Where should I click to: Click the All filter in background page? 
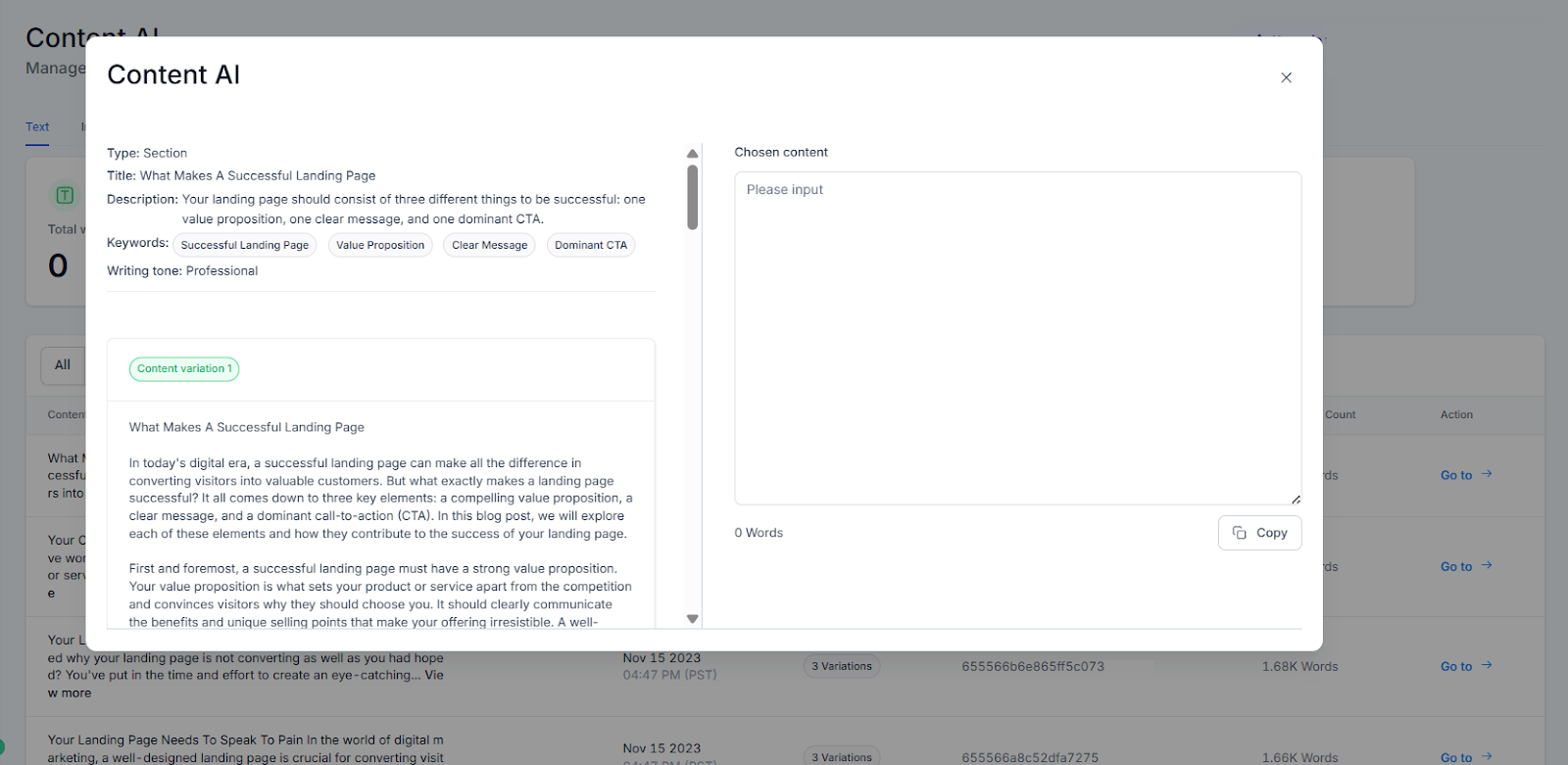(x=63, y=365)
